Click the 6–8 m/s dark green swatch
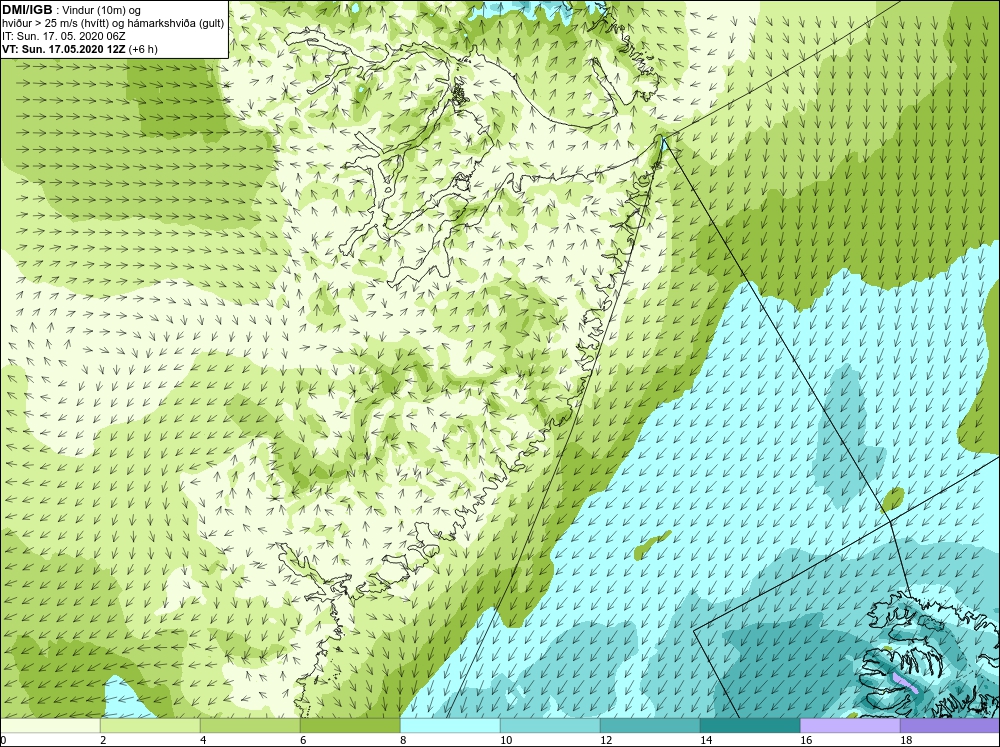1000x747 pixels. point(350,725)
